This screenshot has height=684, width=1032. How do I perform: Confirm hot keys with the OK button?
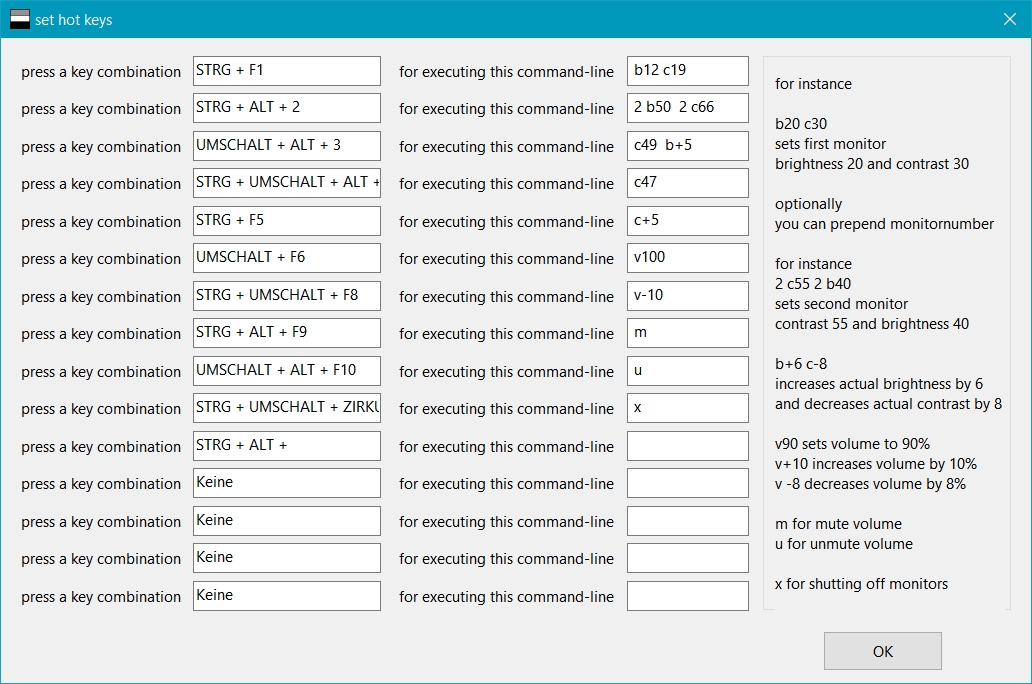click(x=883, y=651)
